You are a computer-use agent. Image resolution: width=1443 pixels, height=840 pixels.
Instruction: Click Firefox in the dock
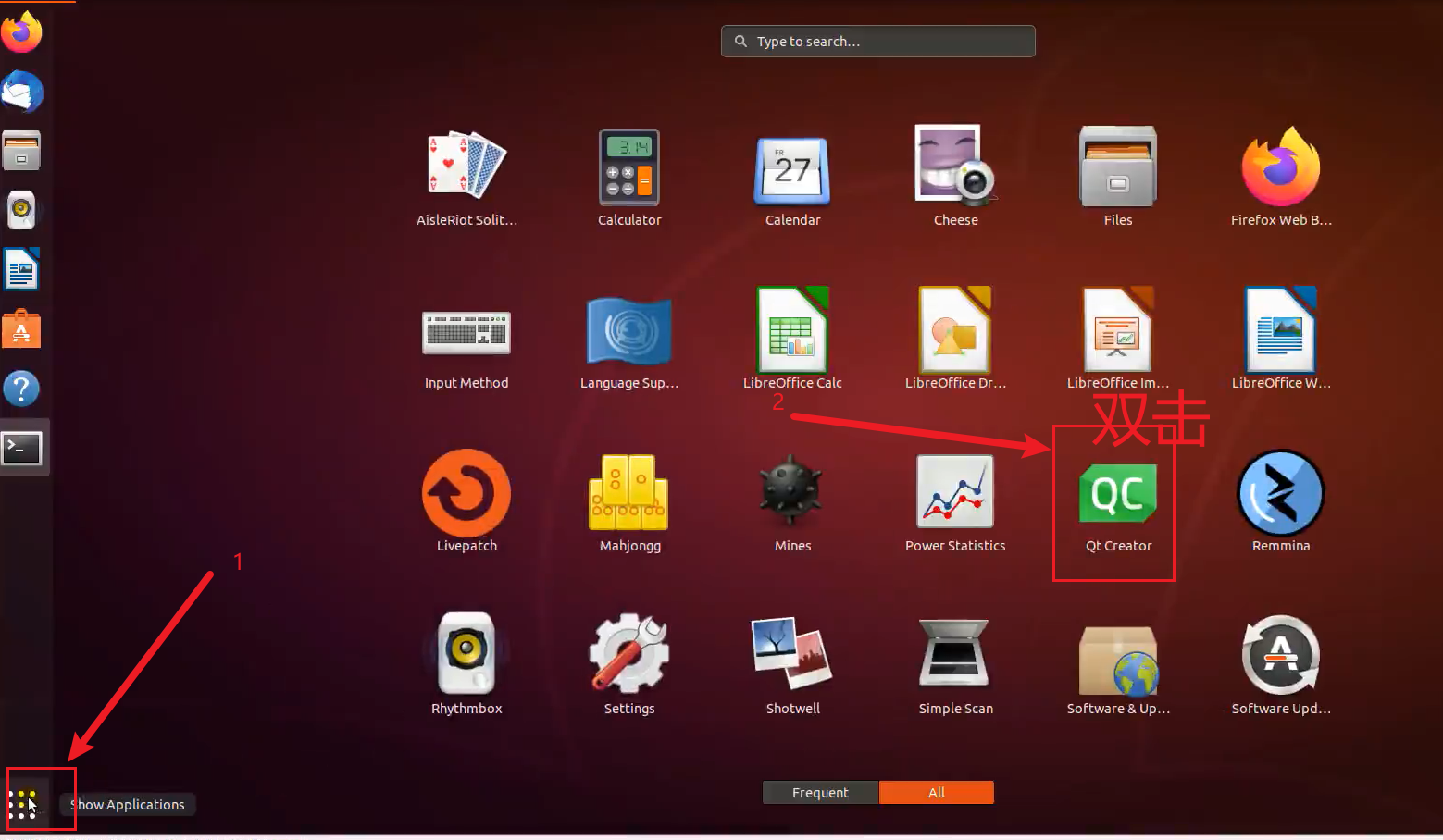[x=22, y=32]
